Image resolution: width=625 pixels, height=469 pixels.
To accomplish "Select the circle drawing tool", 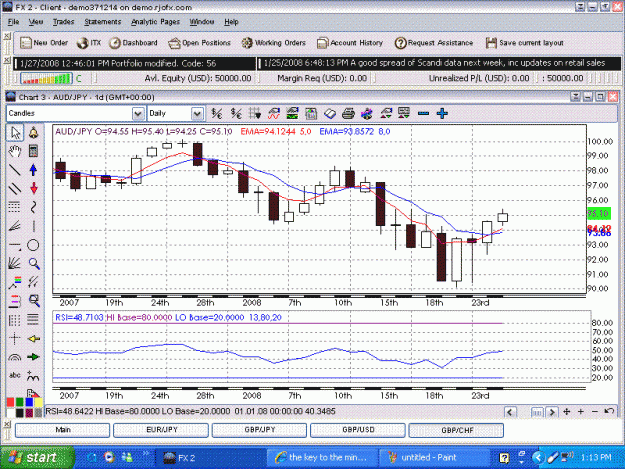I will [x=33, y=245].
